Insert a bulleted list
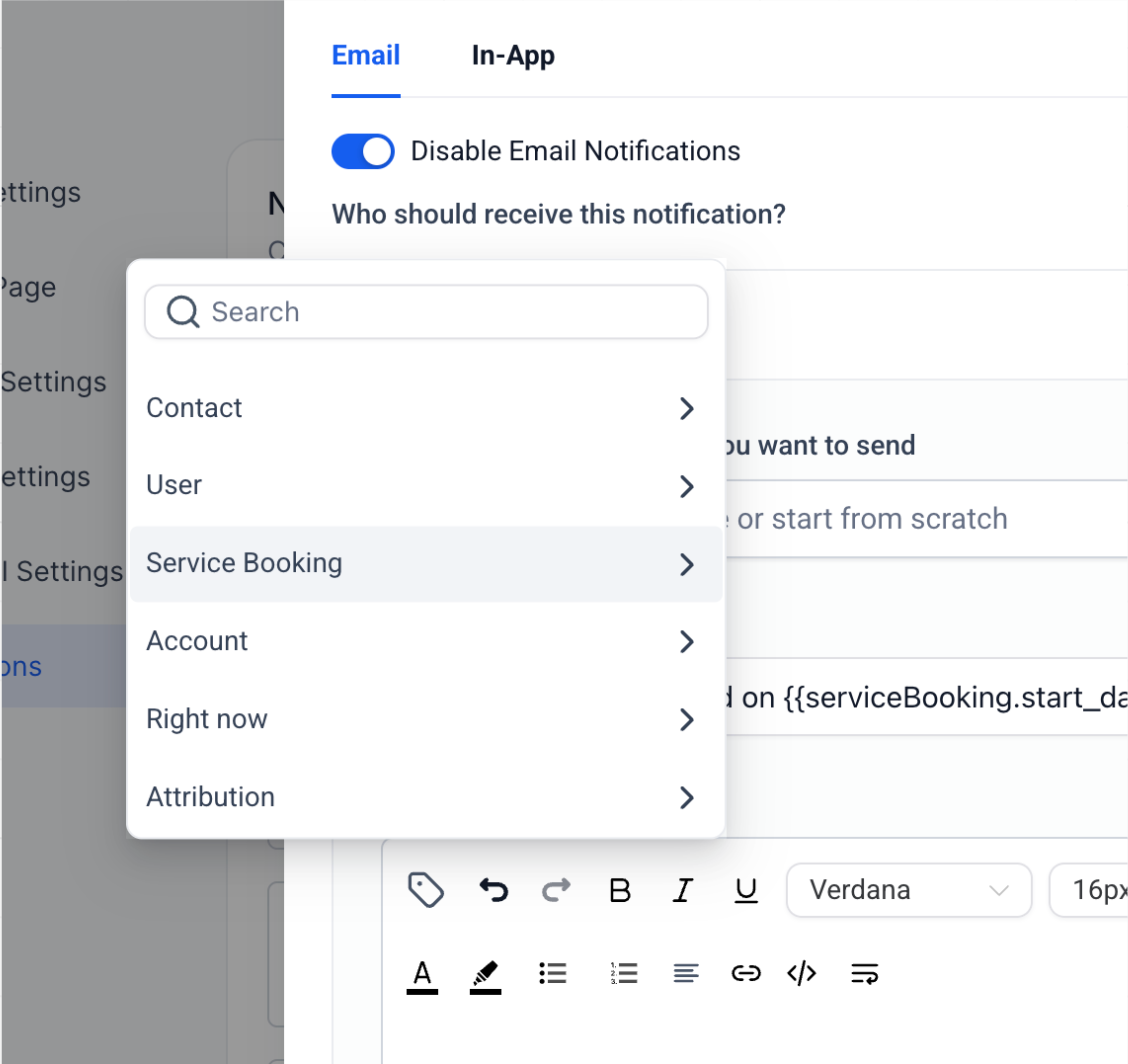 pos(552,973)
